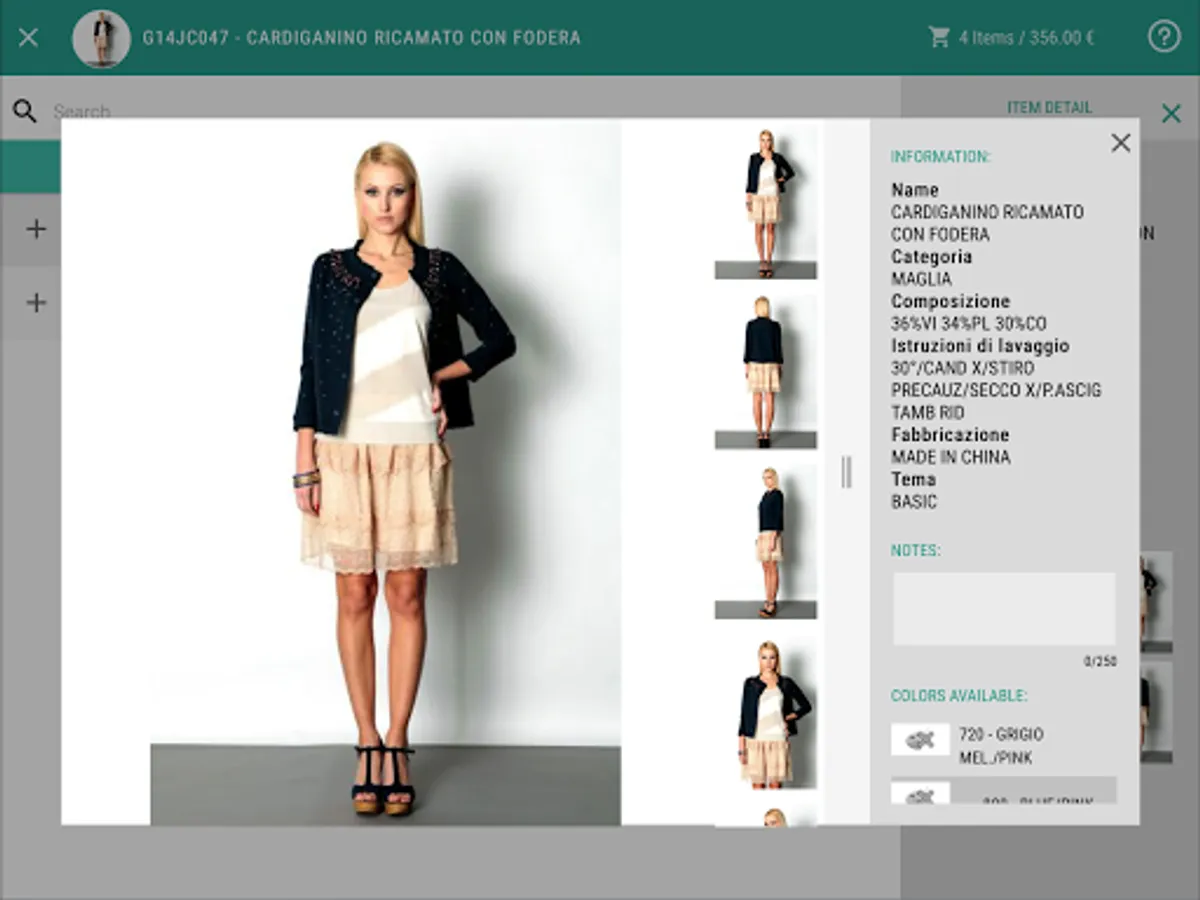Click the NOTES heading
This screenshot has height=900, width=1200.
click(x=916, y=550)
